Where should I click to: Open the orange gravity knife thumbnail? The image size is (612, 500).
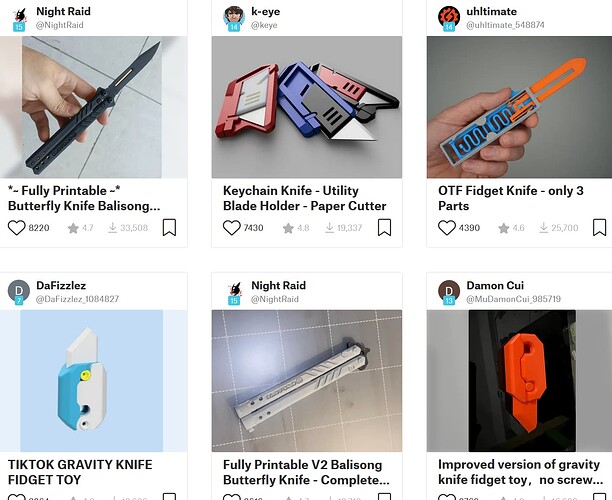[x=519, y=381]
